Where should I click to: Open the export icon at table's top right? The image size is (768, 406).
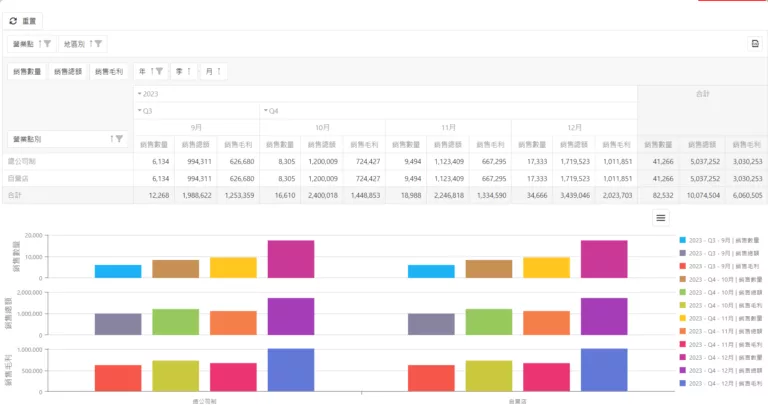coord(754,44)
